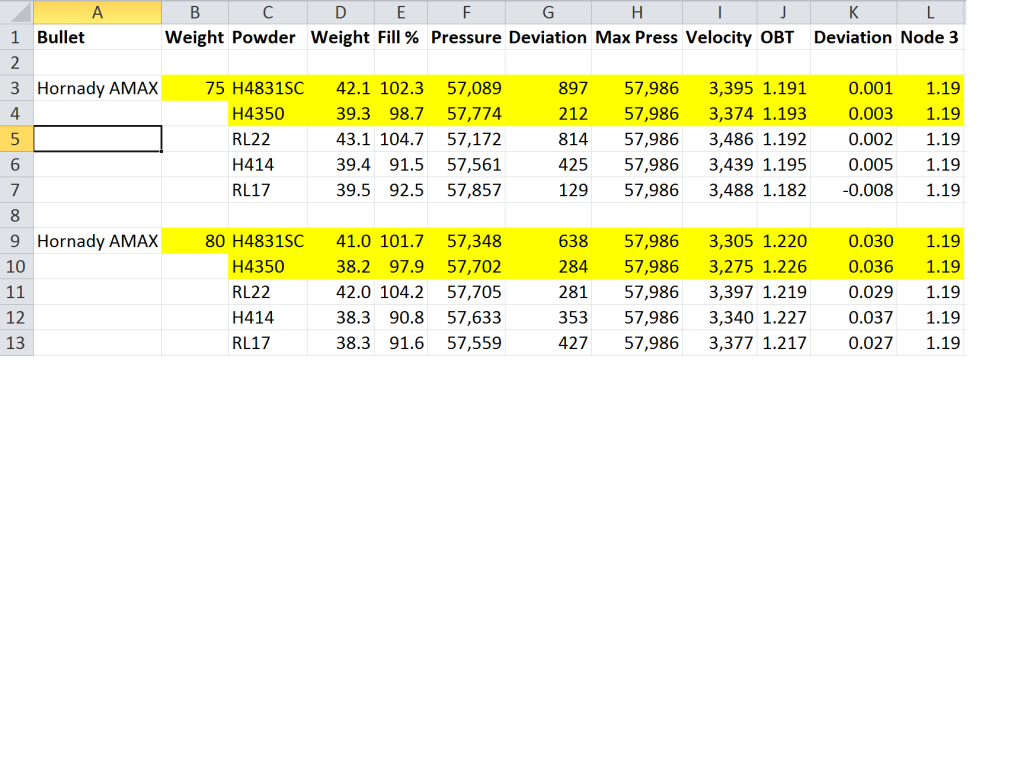Select column A by its header

coord(97,12)
